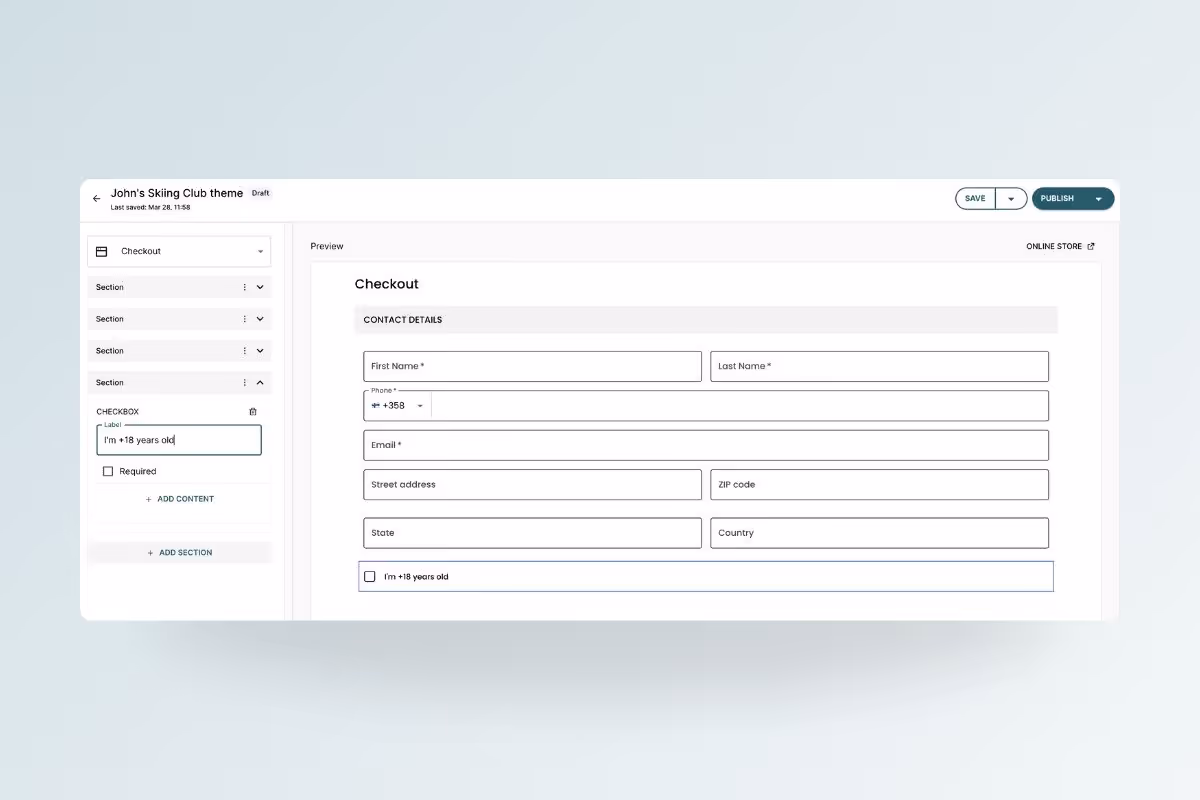Click the back arrow to leave theme editor
Viewport: 1200px width, 800px height.
(96, 198)
